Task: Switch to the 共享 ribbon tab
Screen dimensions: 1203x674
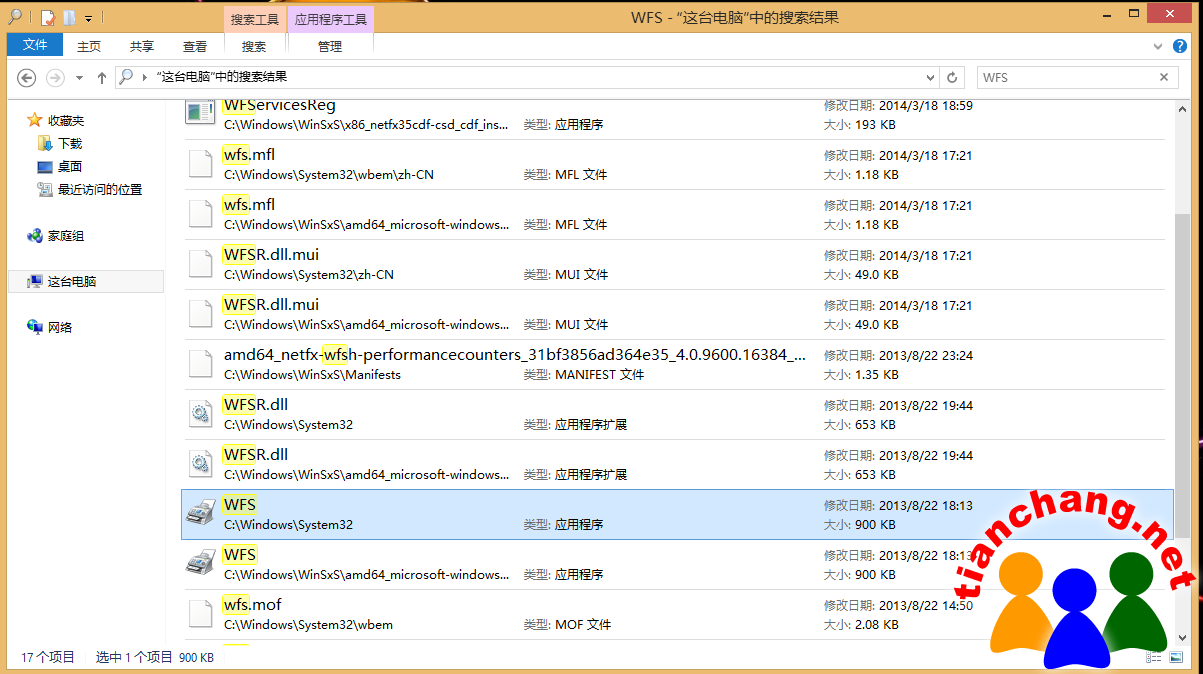Action: 142,46
